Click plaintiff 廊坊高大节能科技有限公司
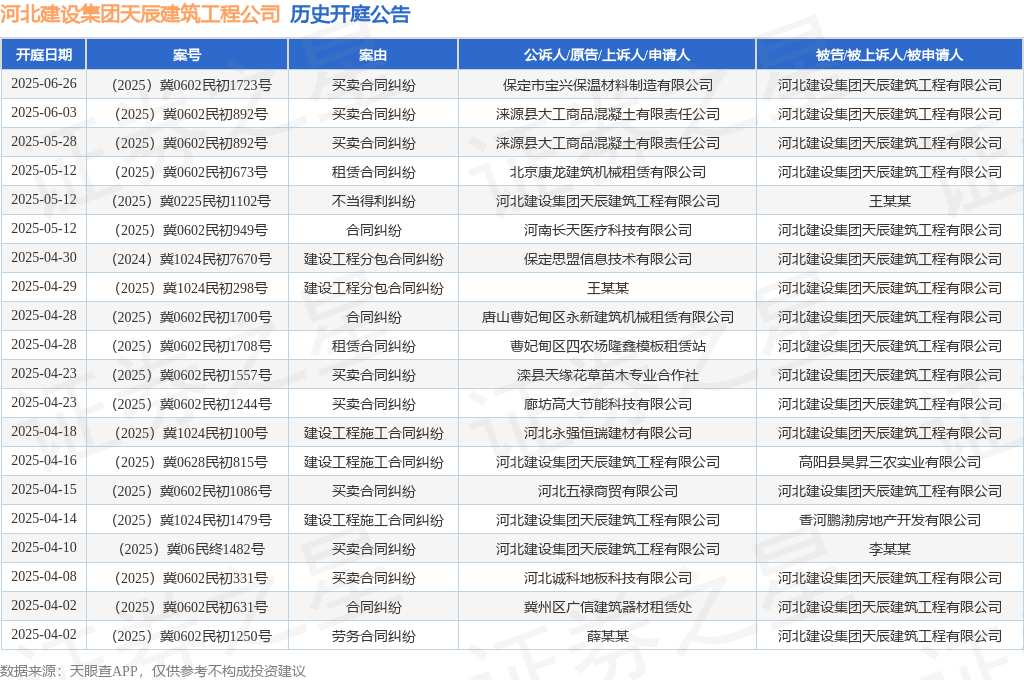 coord(607,404)
